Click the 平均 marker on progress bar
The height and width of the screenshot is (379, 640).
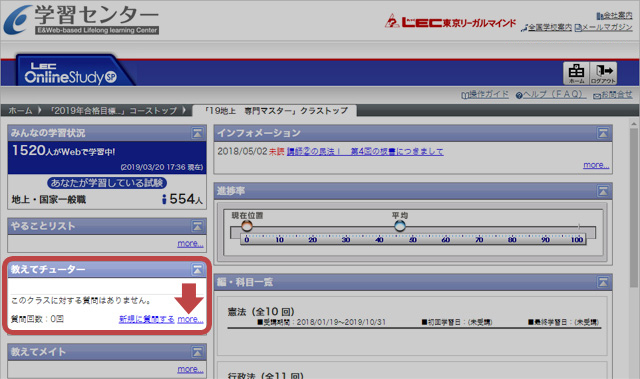(x=400, y=225)
